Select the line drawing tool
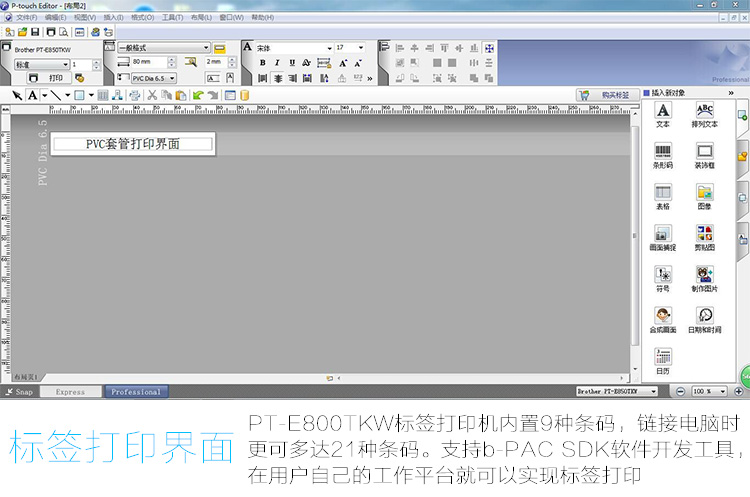 tap(56, 95)
